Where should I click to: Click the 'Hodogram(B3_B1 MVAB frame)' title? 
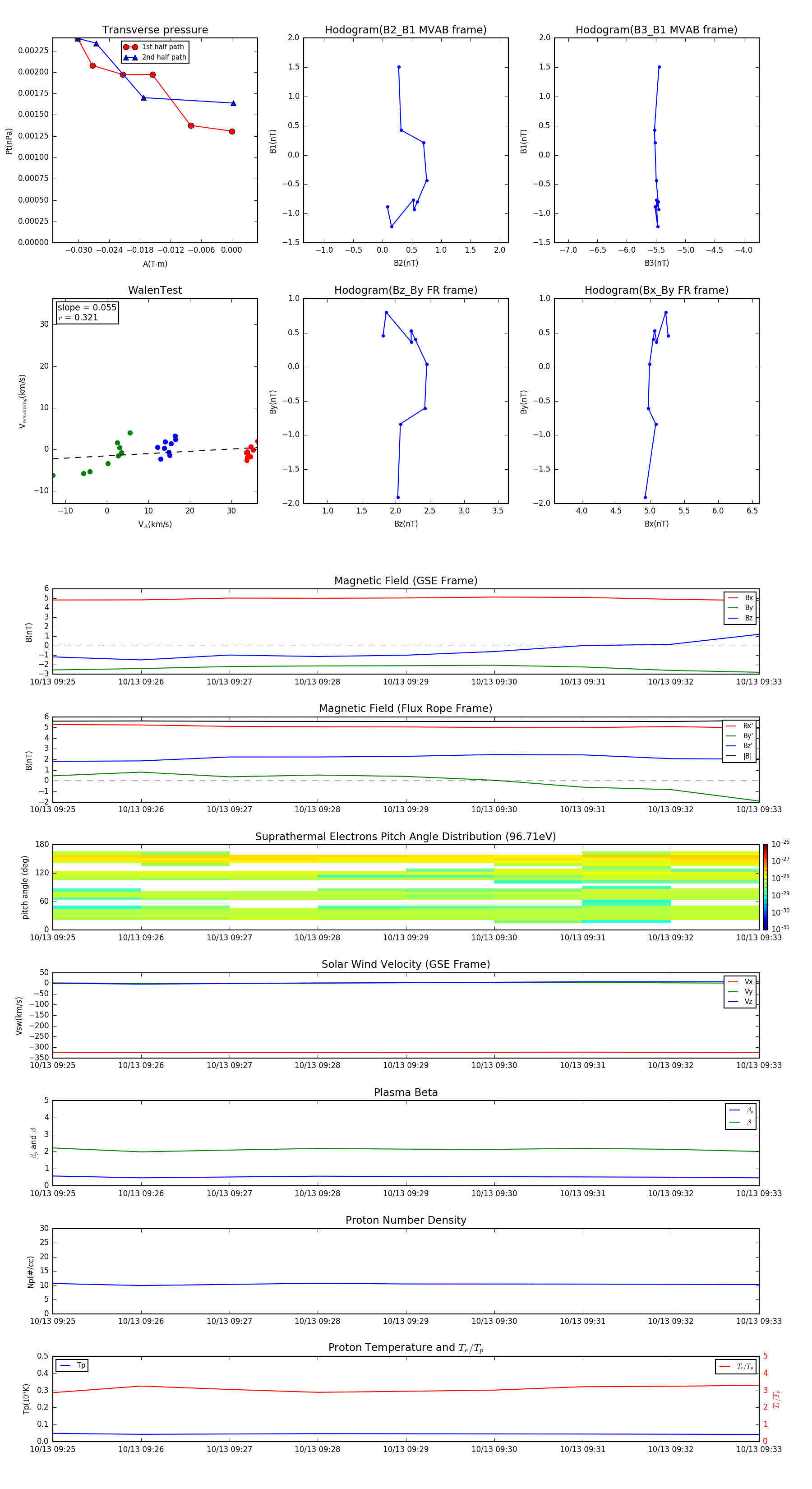coord(656,30)
